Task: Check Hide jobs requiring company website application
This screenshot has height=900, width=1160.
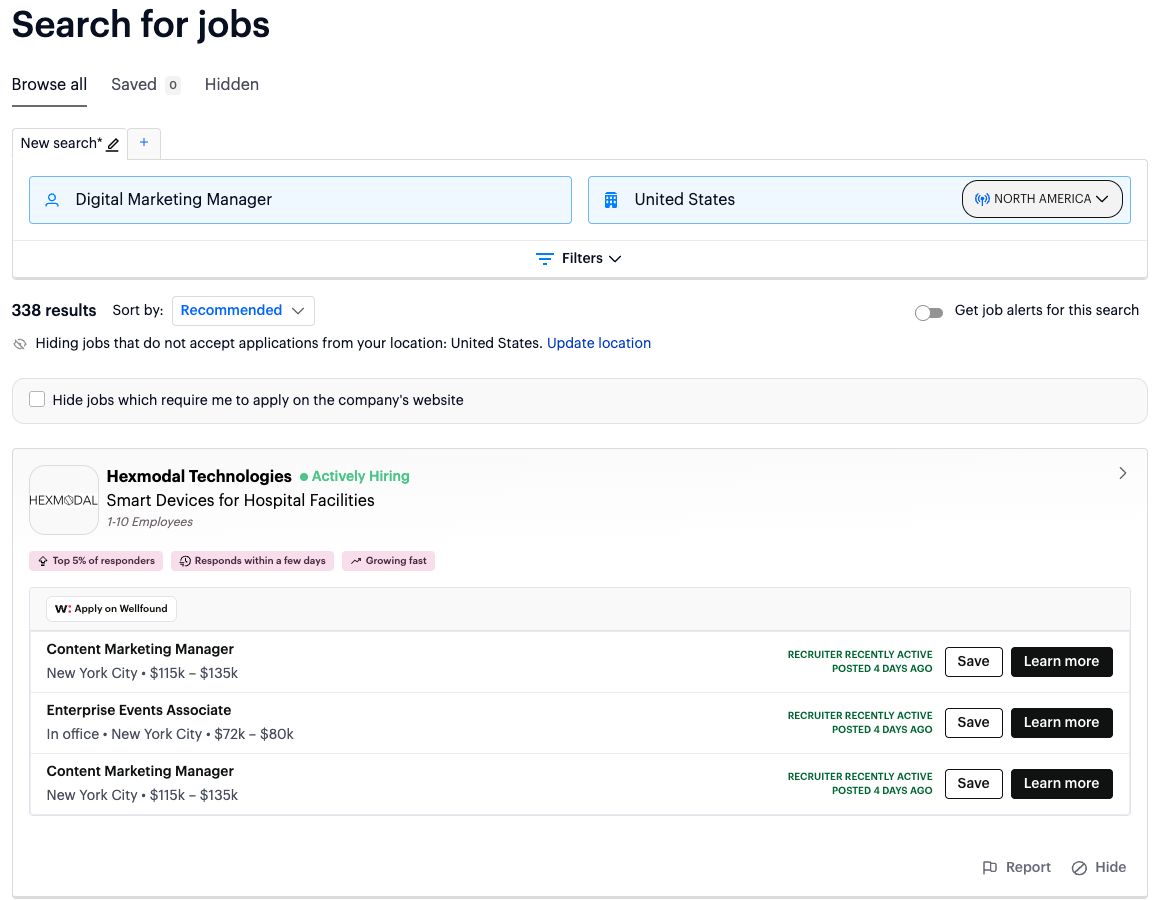Action: [x=37, y=399]
